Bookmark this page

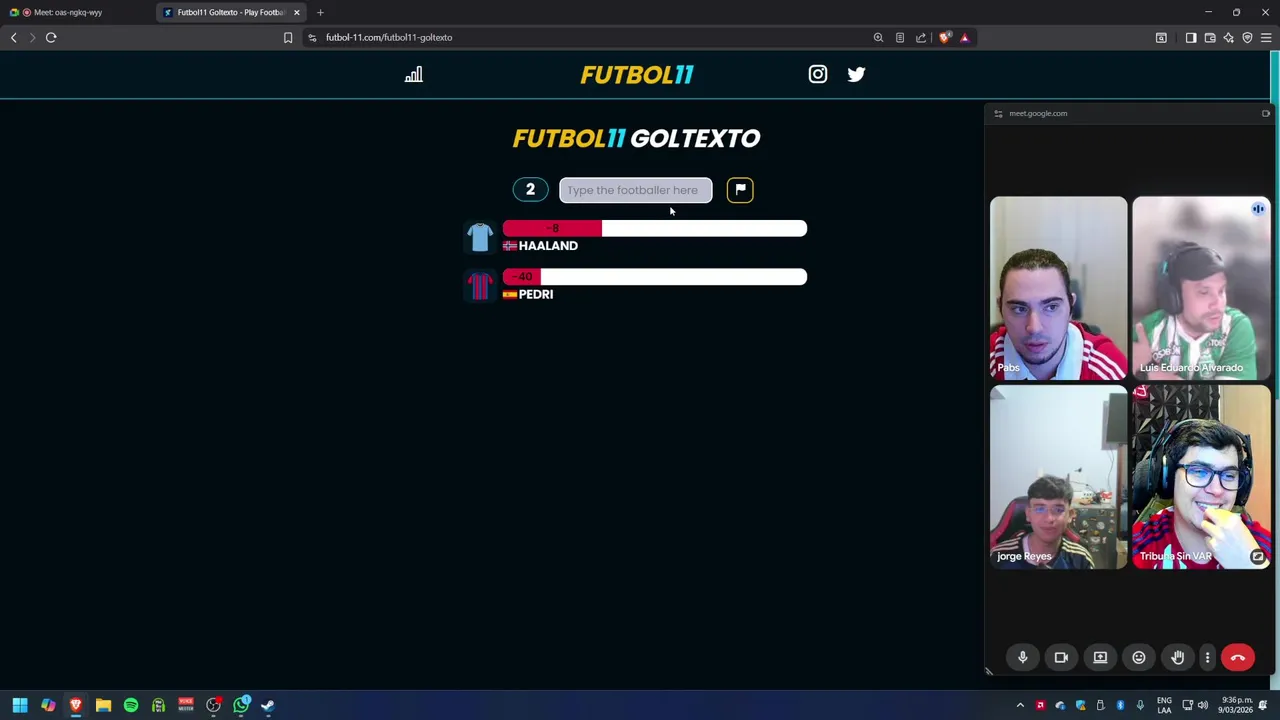288,38
